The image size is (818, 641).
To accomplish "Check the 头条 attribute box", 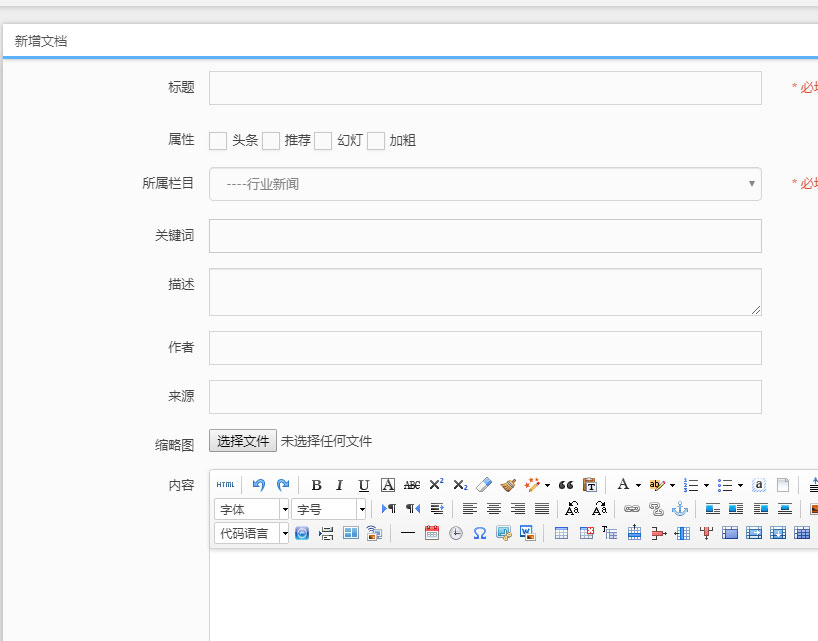I will pyautogui.click(x=218, y=141).
